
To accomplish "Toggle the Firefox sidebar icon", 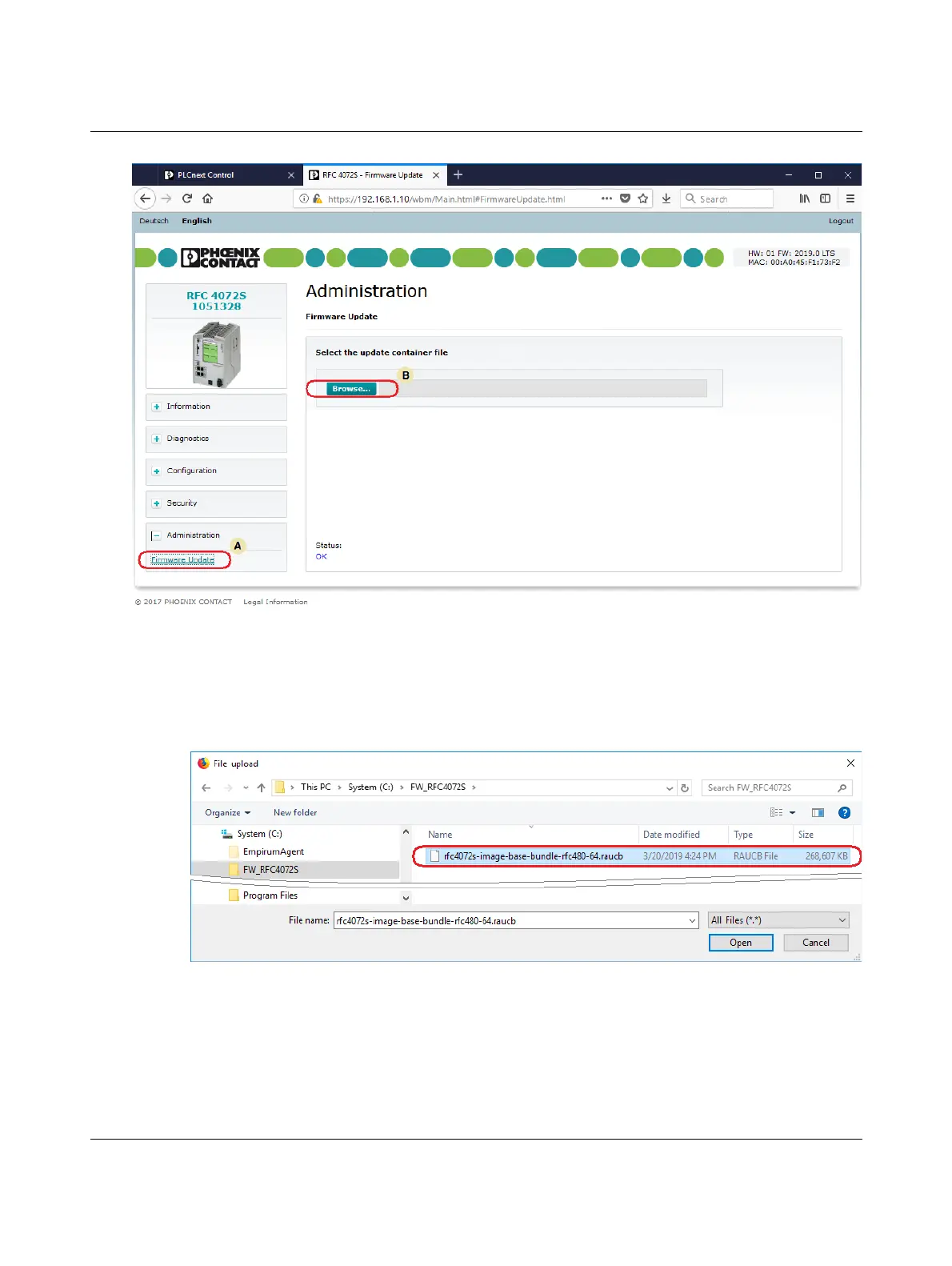I will point(825,198).
